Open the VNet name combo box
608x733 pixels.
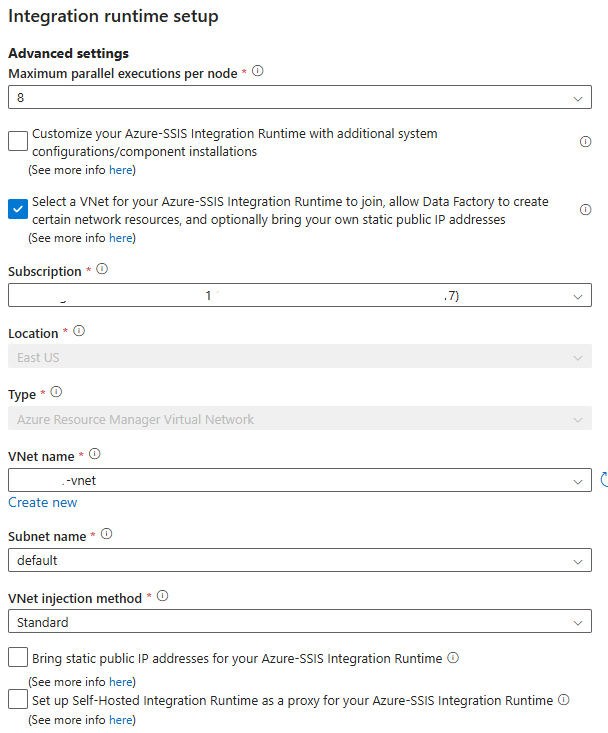tap(299, 481)
